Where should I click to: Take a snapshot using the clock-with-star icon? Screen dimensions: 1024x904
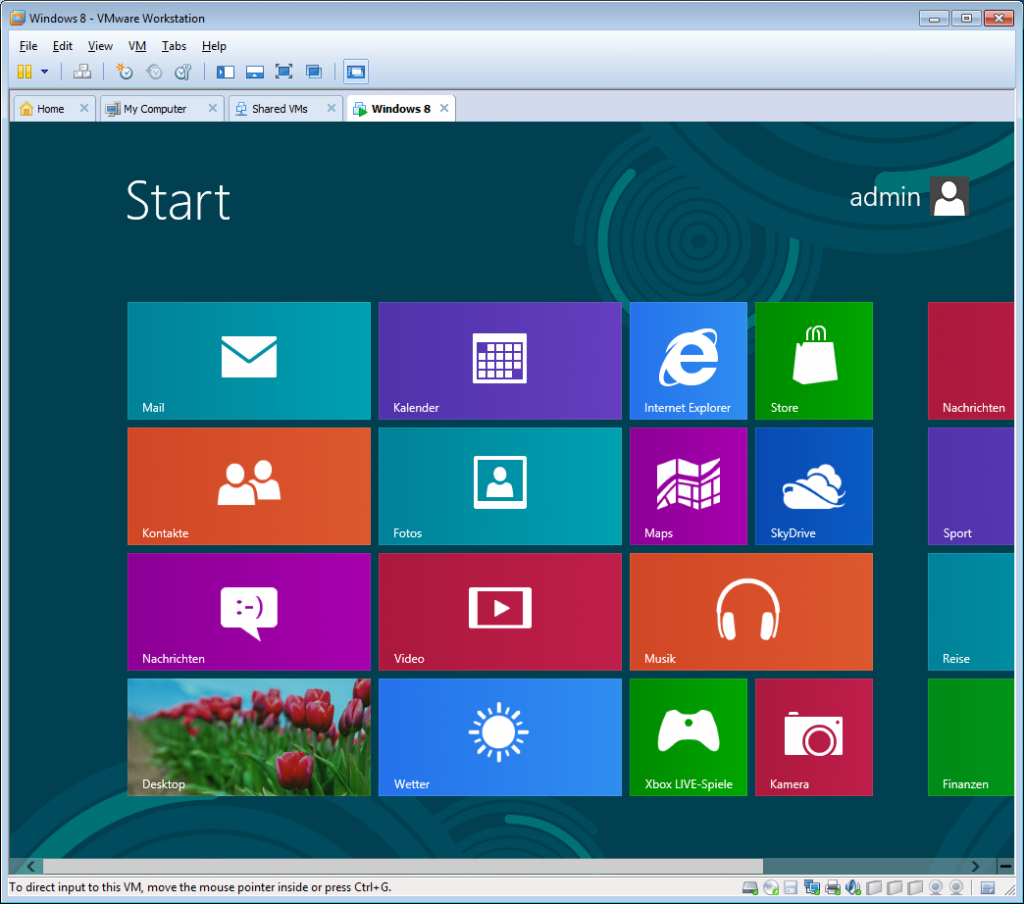[124, 72]
